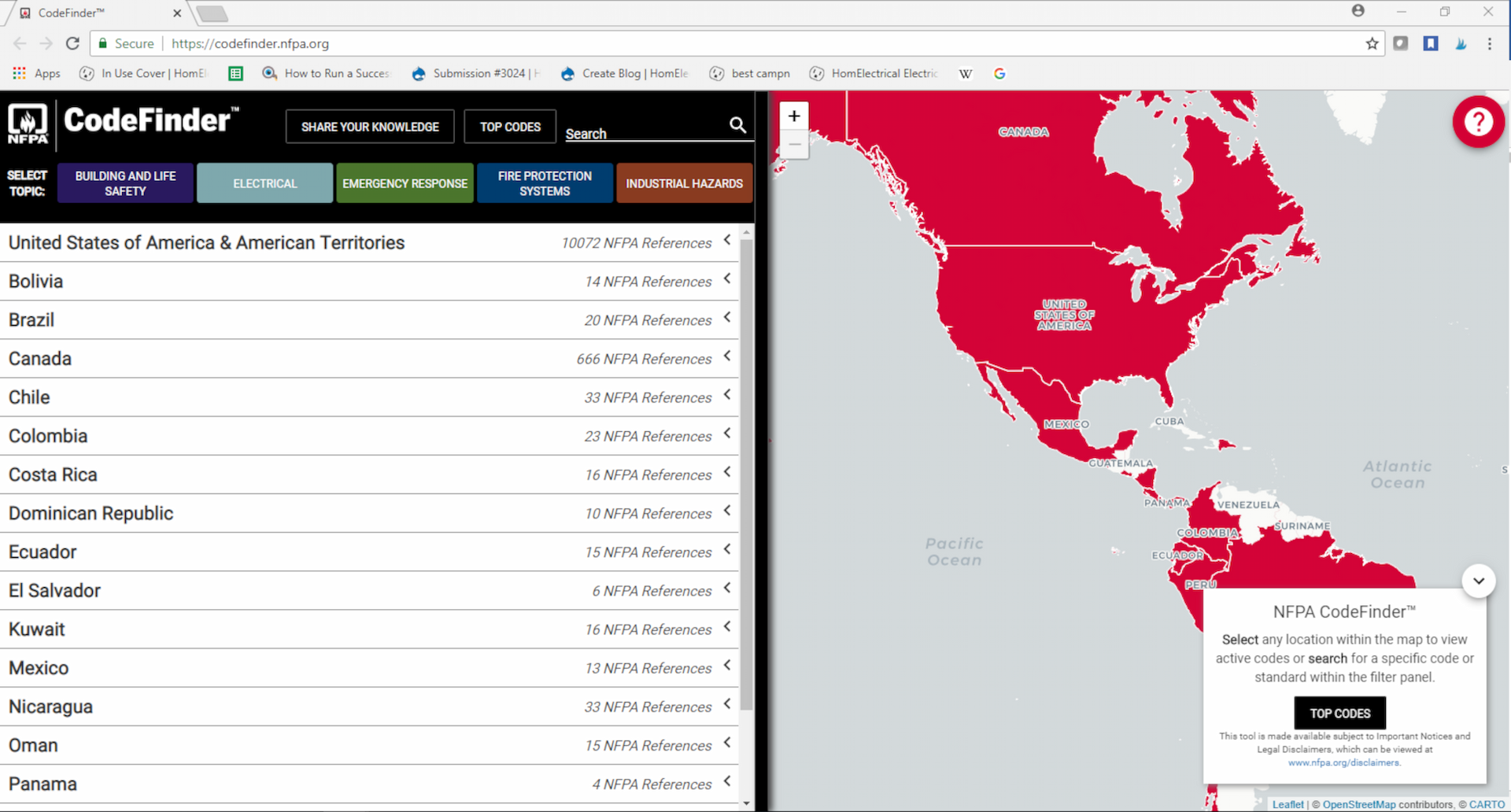The height and width of the screenshot is (812, 1511).
Task: Expand the Bolivia references chevron
Action: coord(727,279)
